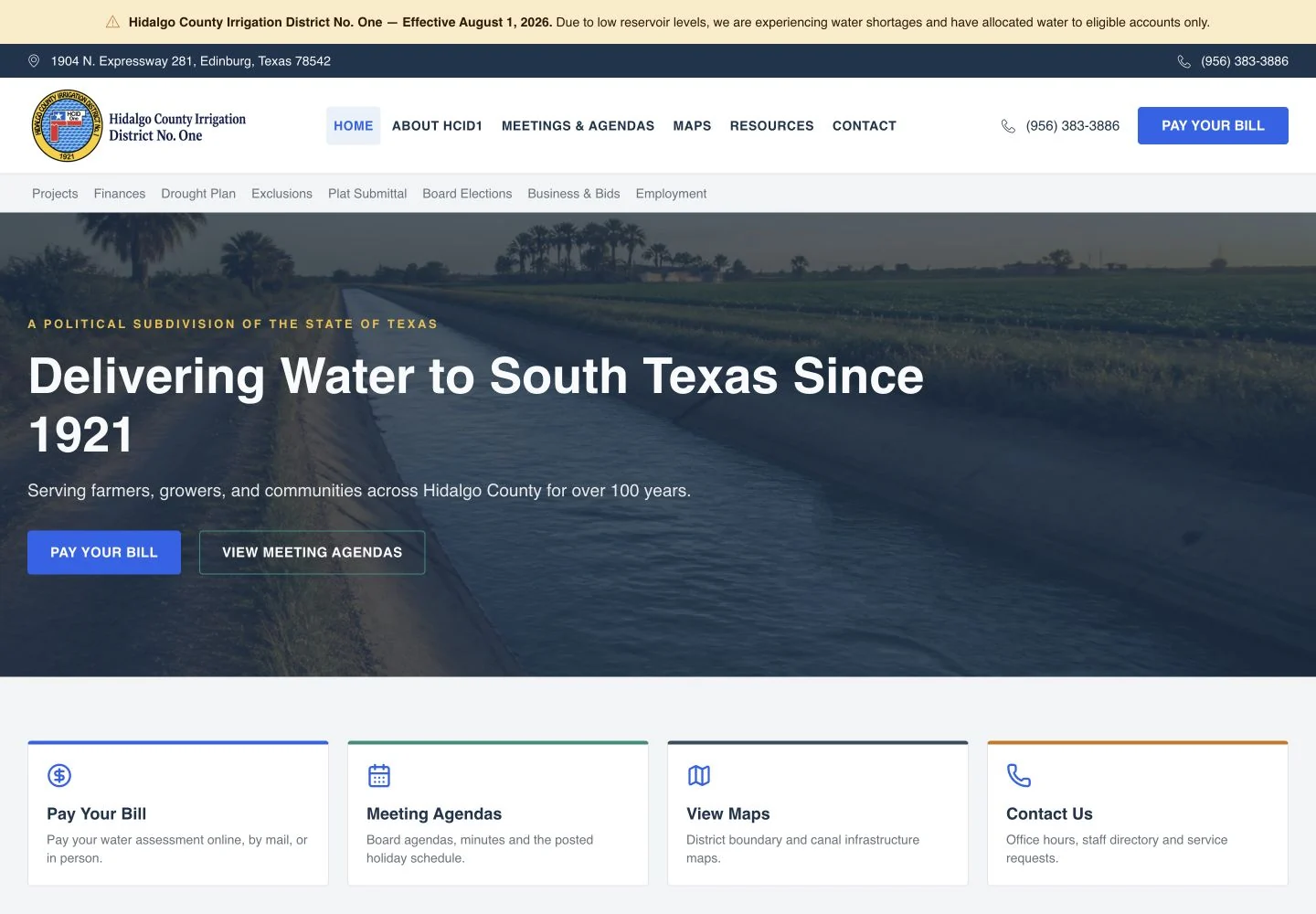Go to the Maps navigation item
The width and height of the screenshot is (1316, 914).
pos(692,126)
